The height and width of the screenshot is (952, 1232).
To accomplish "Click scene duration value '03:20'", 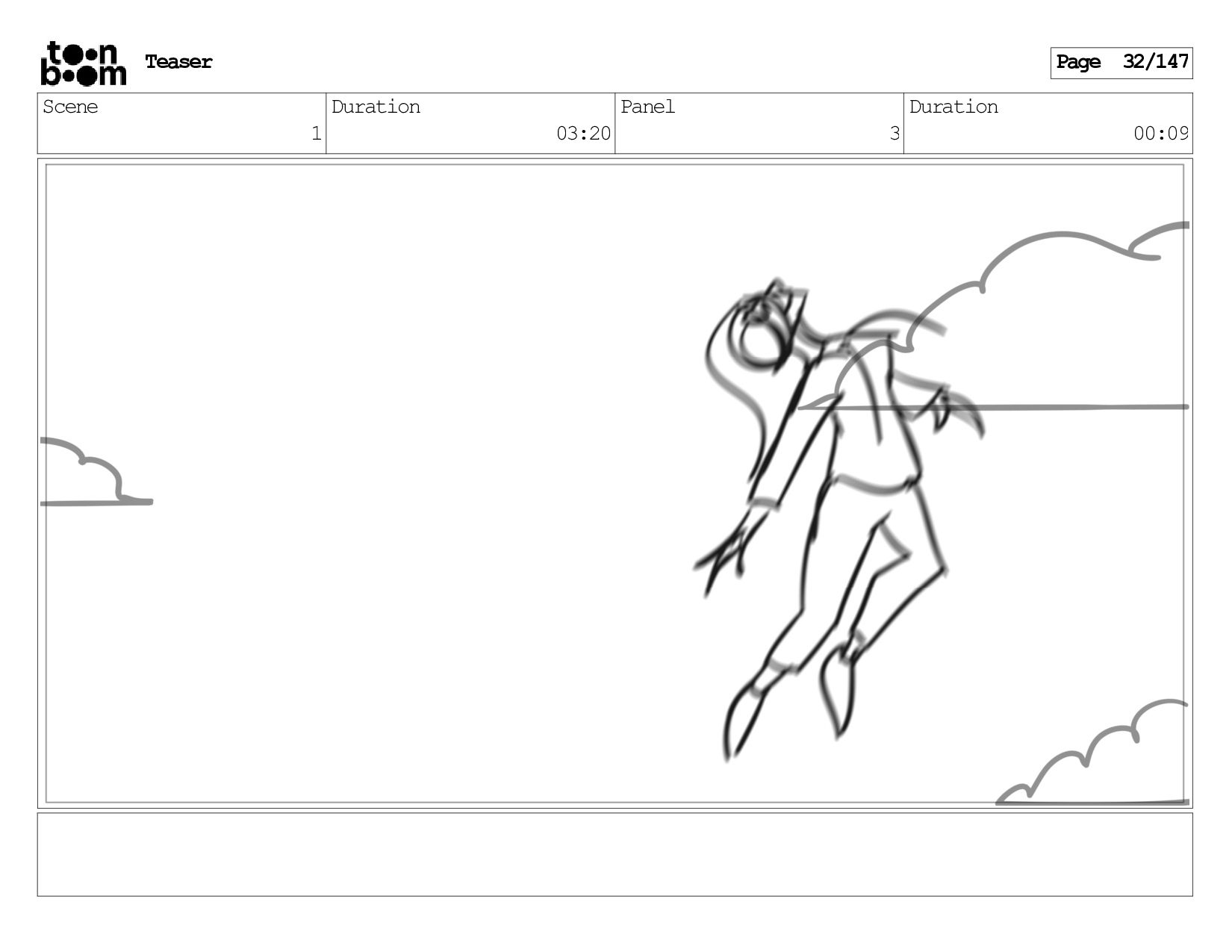I will point(583,134).
